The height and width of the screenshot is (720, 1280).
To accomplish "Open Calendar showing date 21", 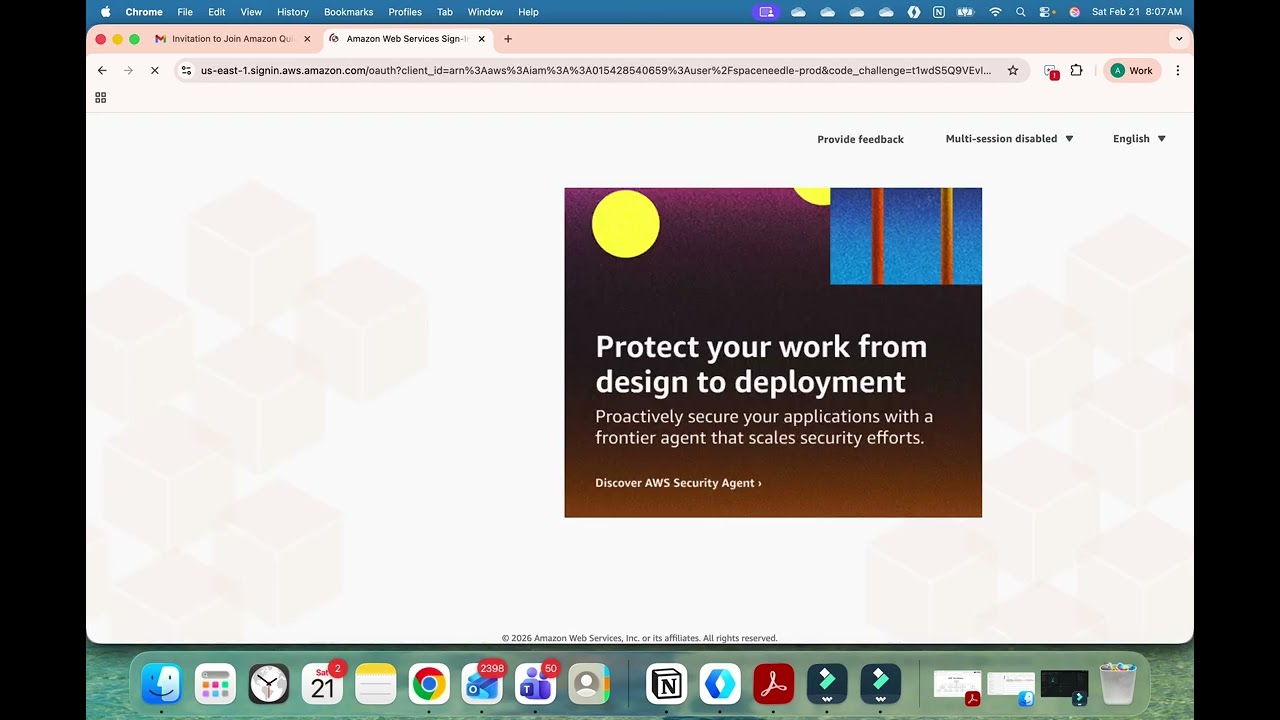I will point(322,684).
